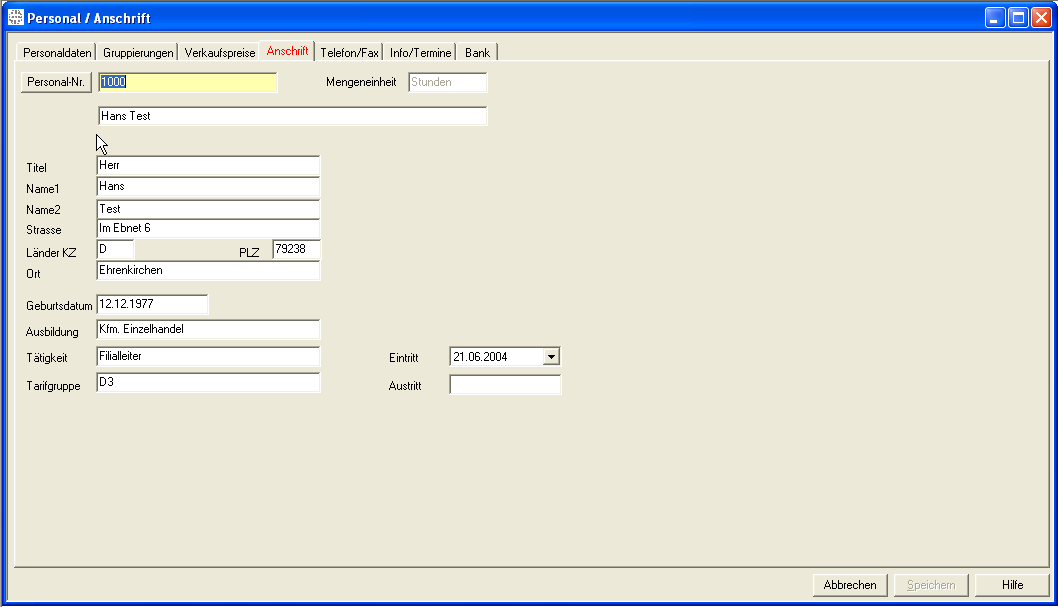Focus the Geburtsdatum field
1058x607 pixels.
pos(152,303)
